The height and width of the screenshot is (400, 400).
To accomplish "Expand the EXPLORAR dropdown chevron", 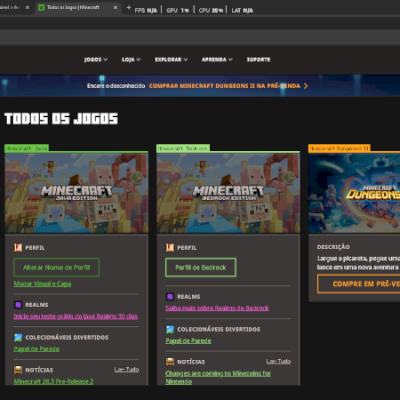I will pos(186,60).
